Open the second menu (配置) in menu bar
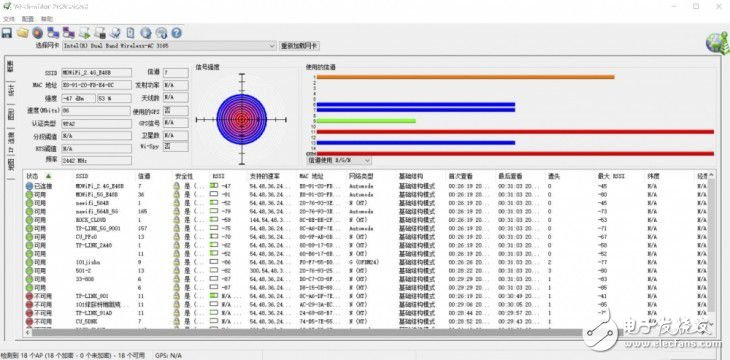Screen dimensions: 730x360 27,19
